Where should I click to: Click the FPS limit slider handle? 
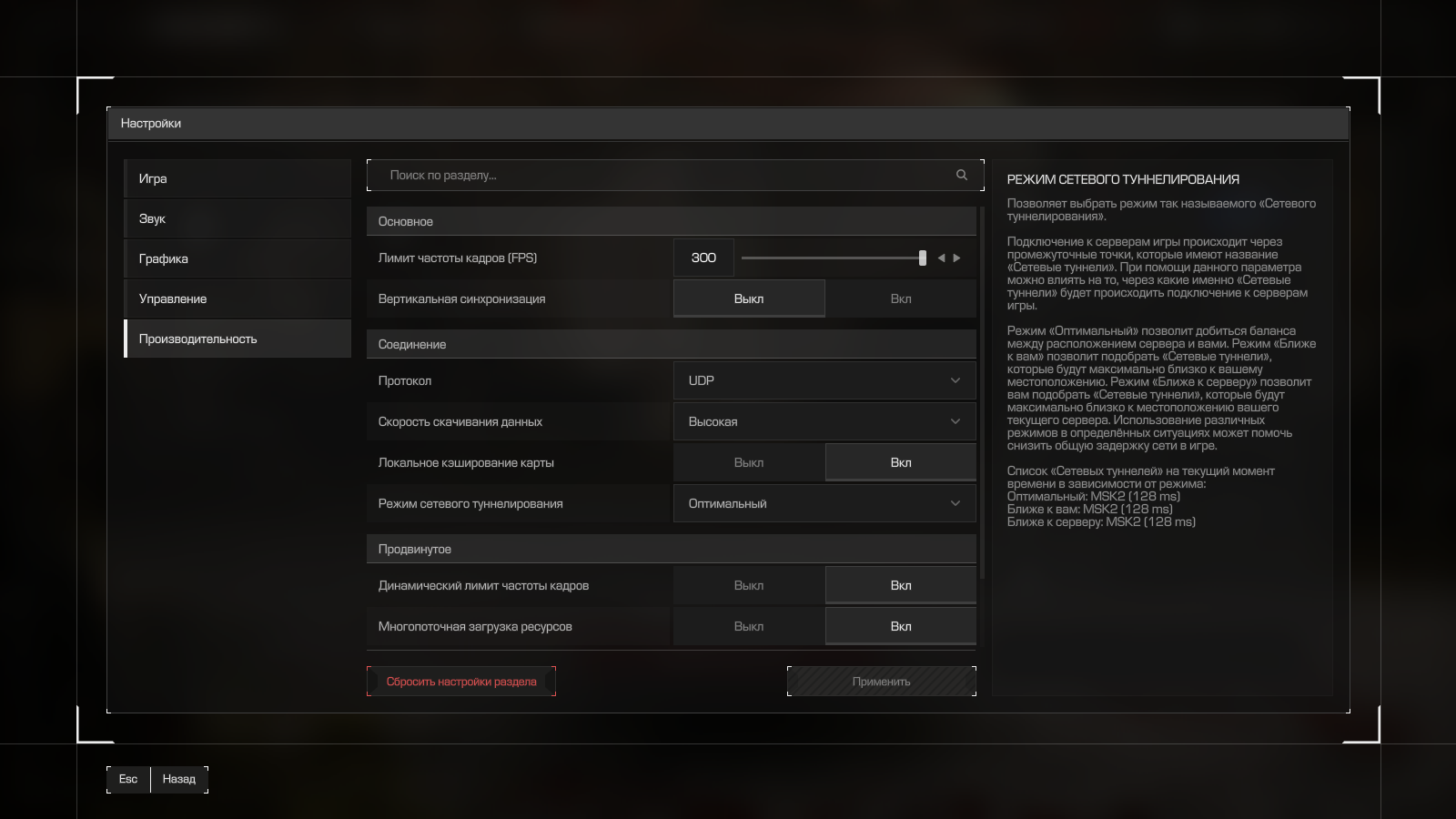click(923, 258)
